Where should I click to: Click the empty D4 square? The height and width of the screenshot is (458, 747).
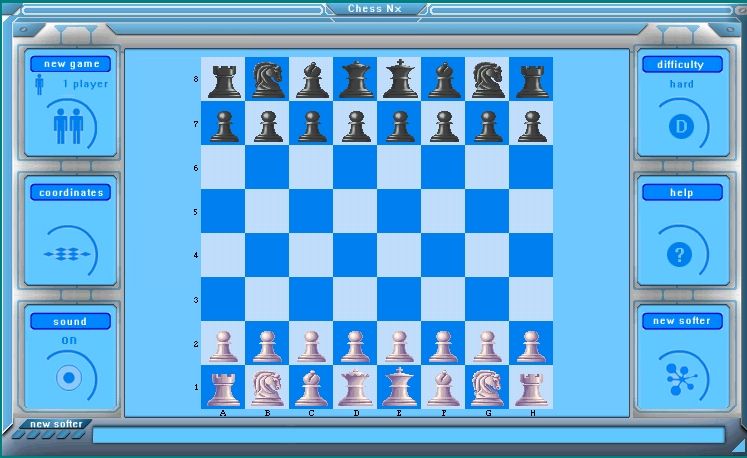(355, 255)
